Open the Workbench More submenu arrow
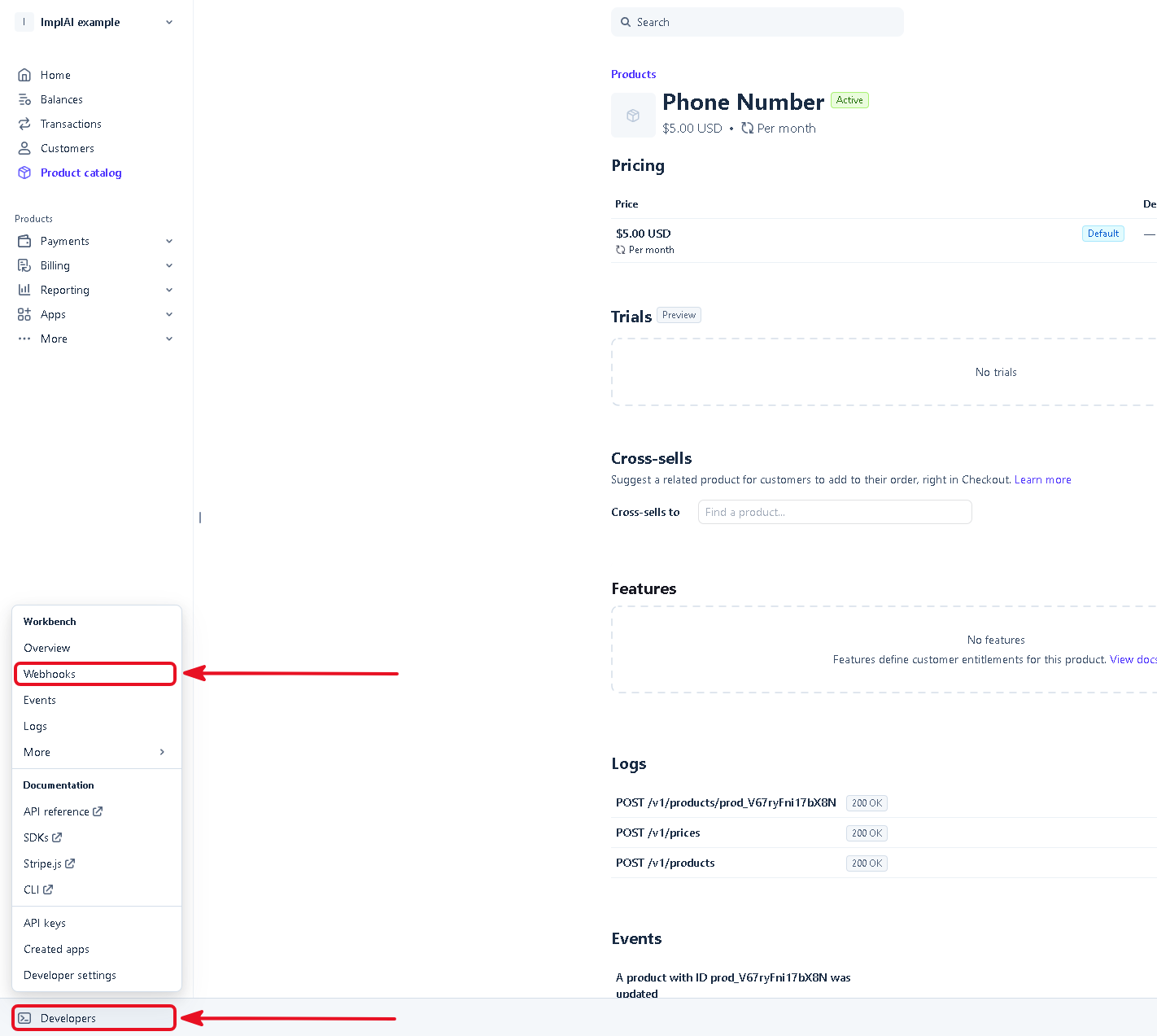 [x=162, y=752]
